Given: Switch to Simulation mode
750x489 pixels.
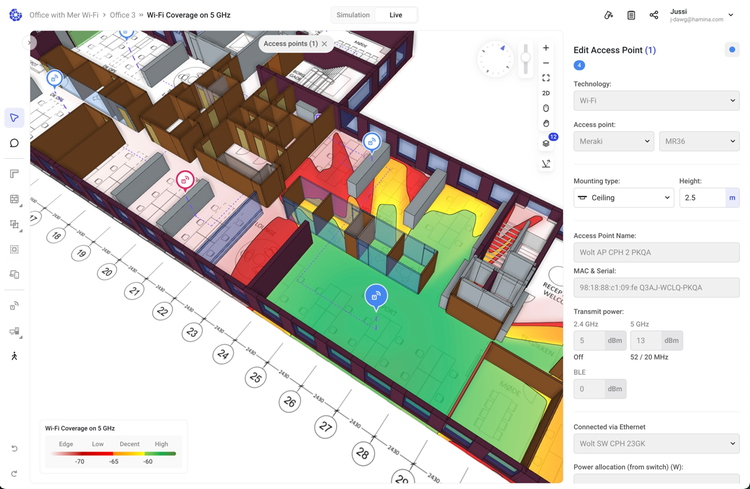Looking at the screenshot, I should [352, 15].
